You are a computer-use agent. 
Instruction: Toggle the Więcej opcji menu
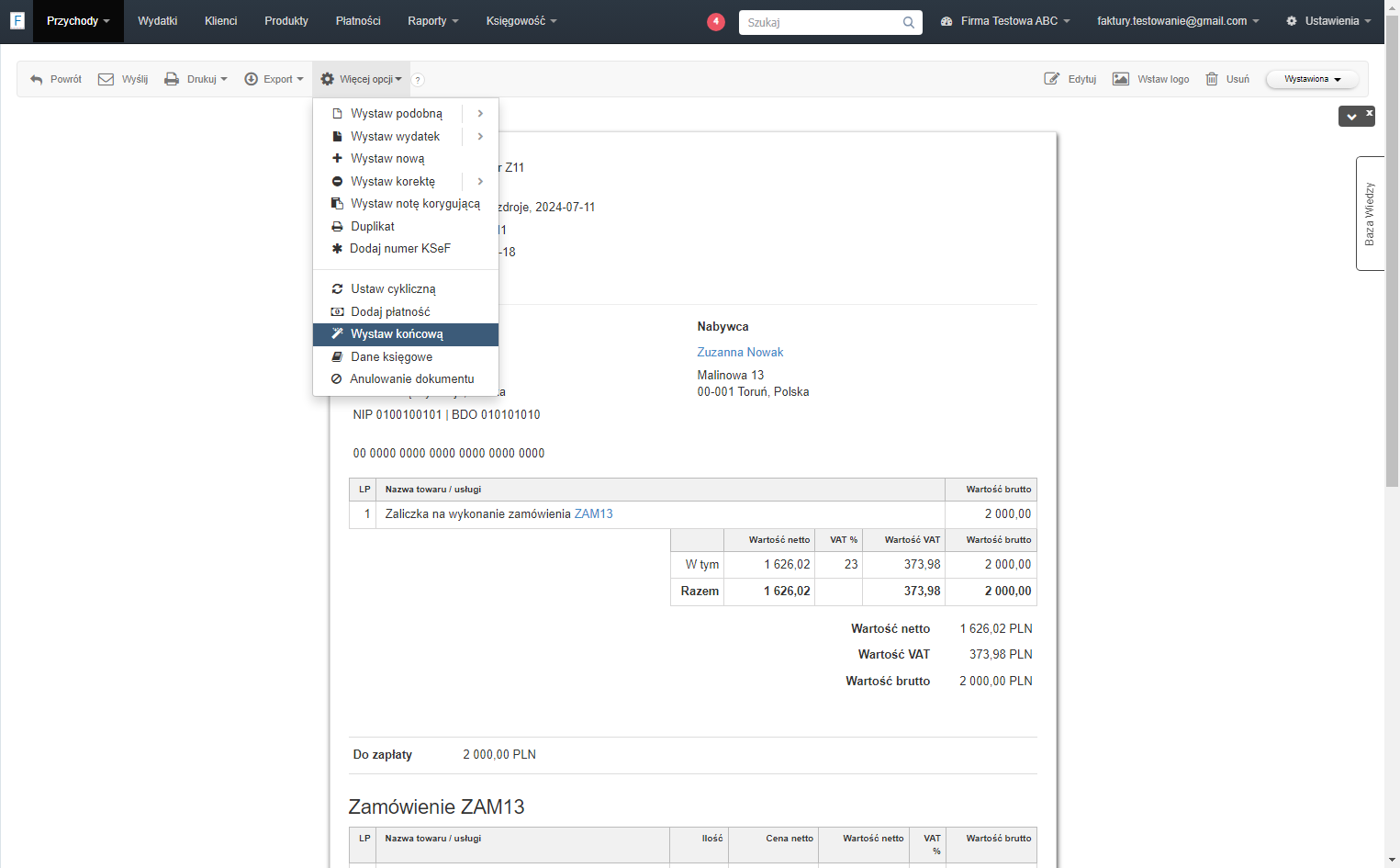click(x=361, y=79)
